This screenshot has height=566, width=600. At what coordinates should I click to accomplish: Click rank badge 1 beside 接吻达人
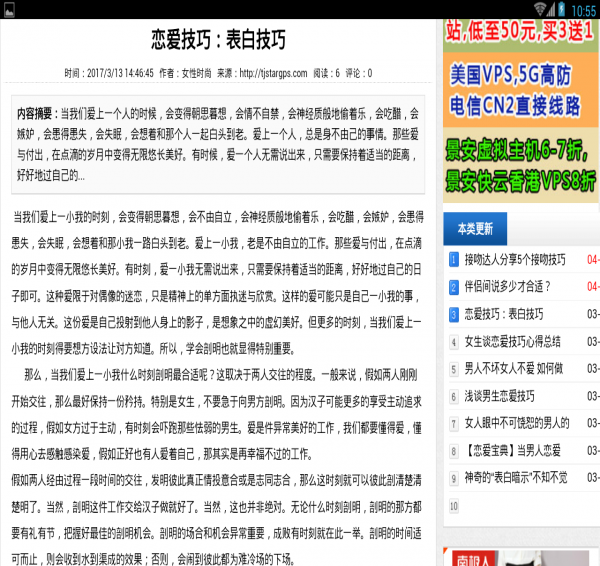click(x=453, y=260)
